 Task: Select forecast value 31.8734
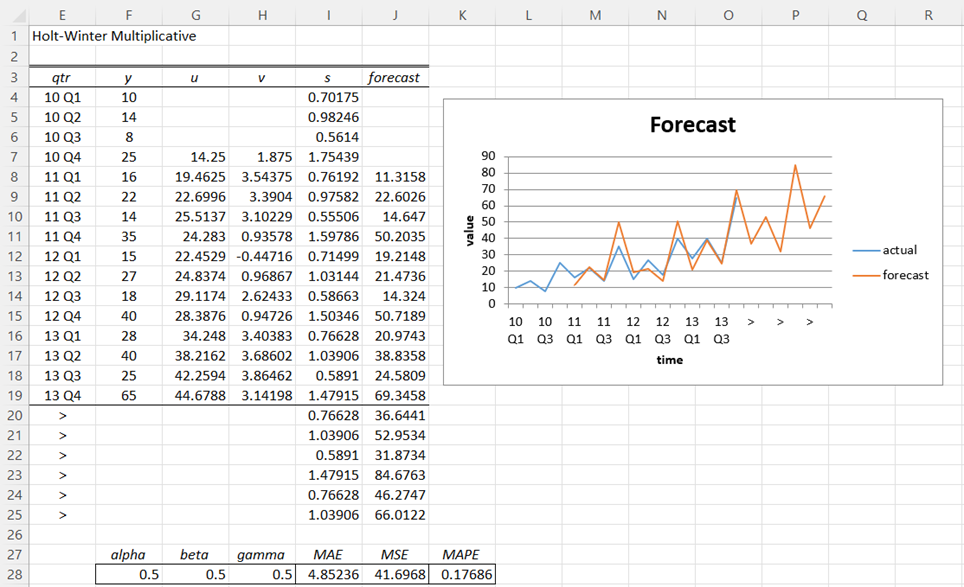395,455
